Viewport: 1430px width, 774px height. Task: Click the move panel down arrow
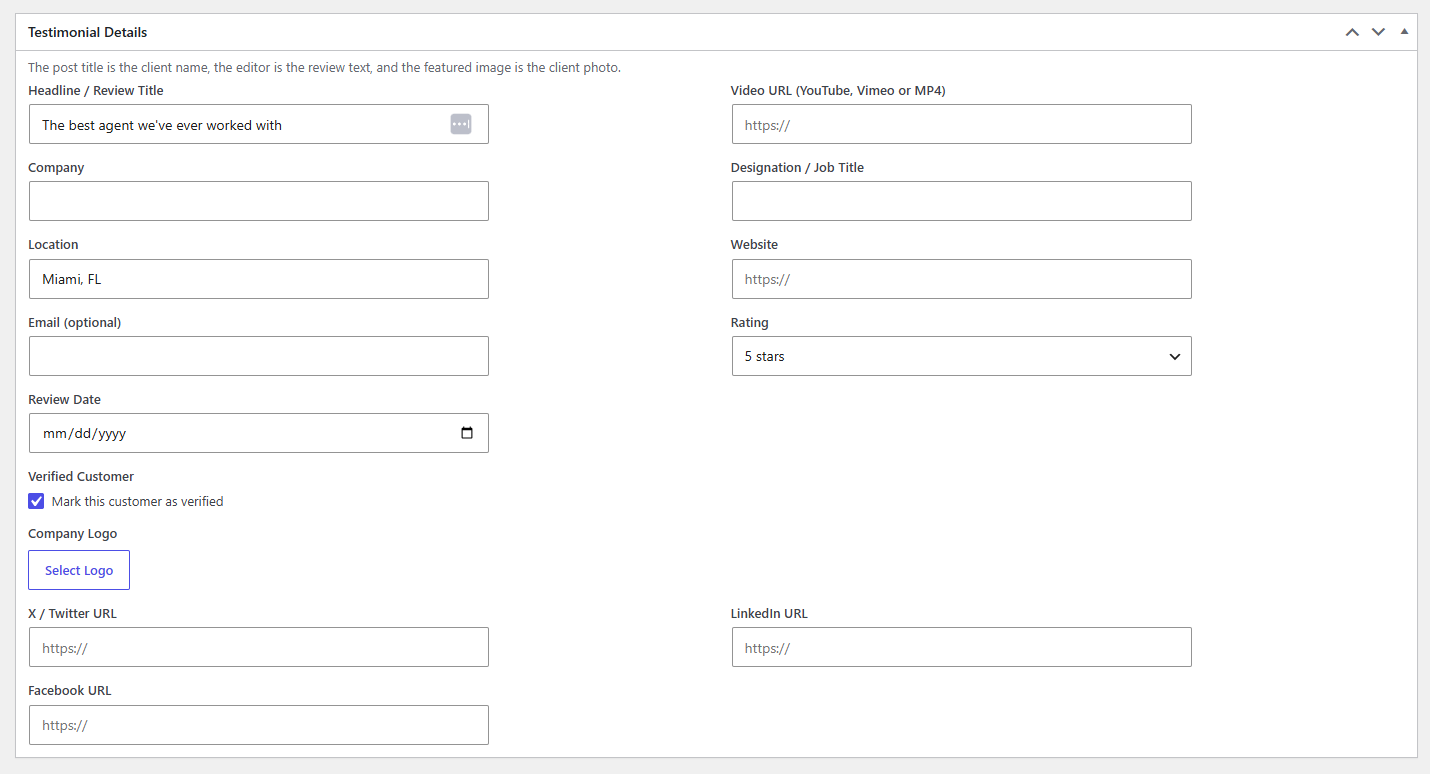(1378, 32)
